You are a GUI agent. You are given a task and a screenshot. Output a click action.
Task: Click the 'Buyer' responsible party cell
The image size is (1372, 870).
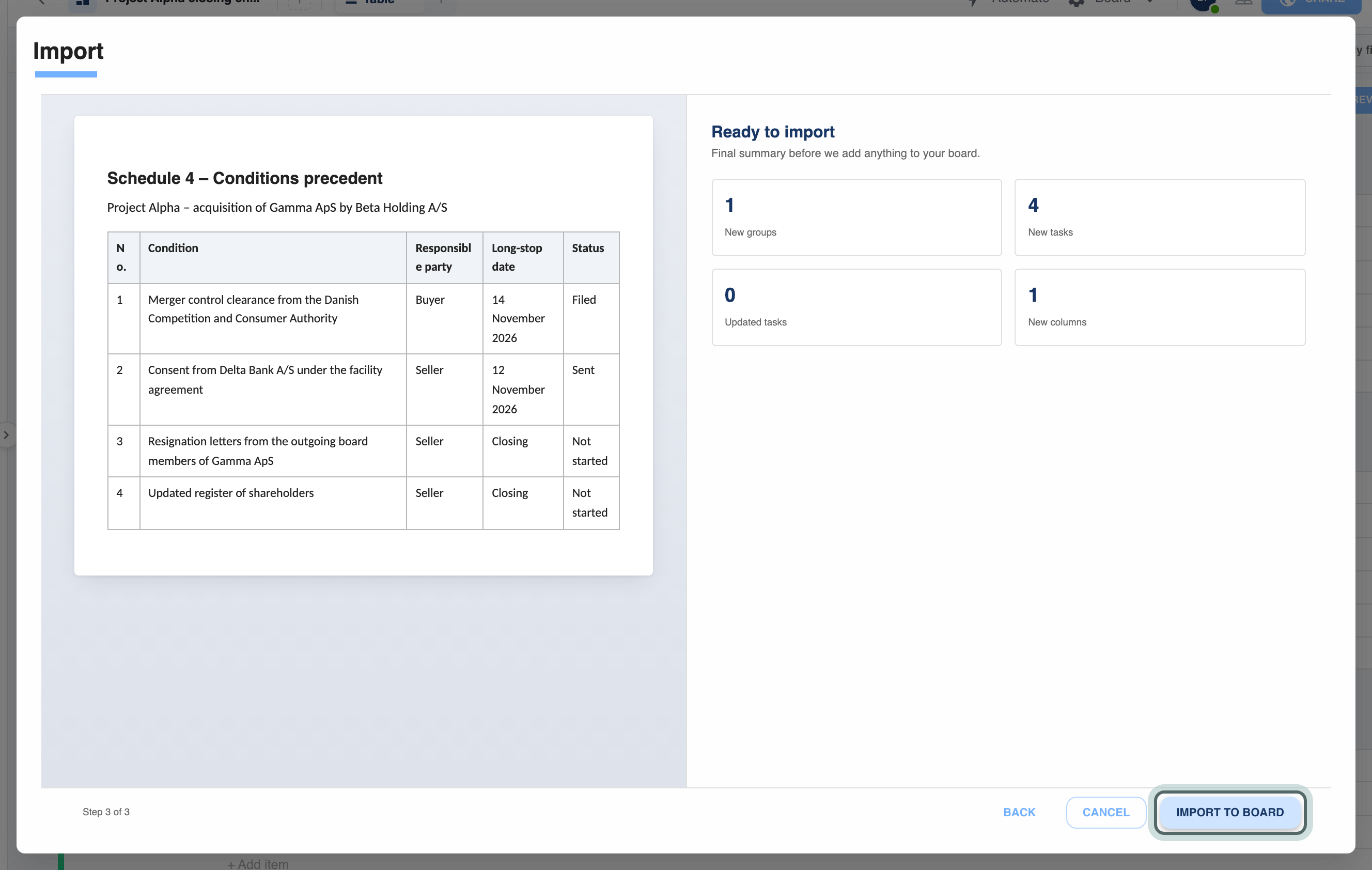(444, 318)
